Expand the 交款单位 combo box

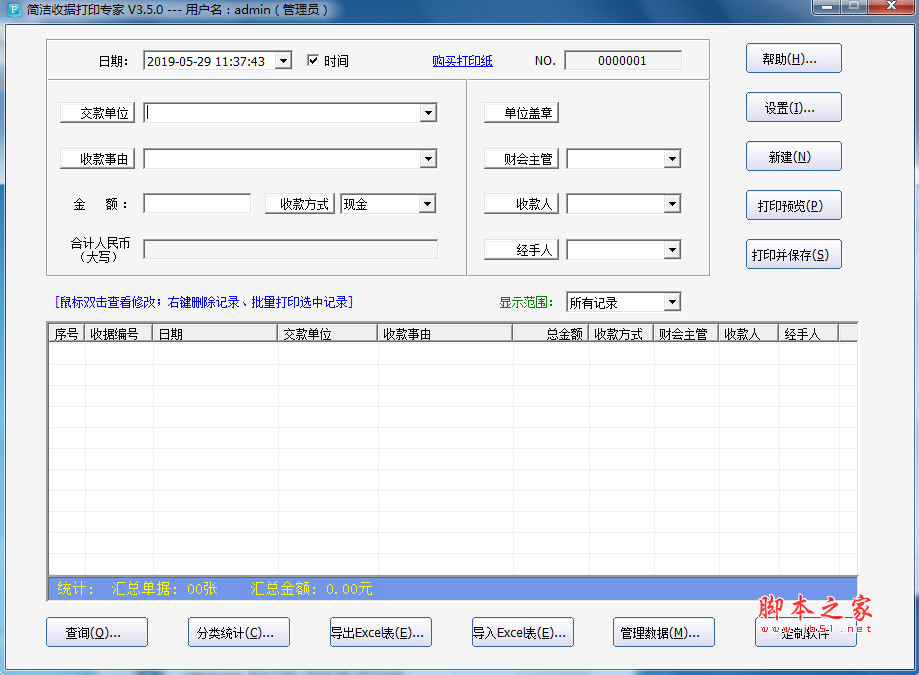[x=428, y=112]
